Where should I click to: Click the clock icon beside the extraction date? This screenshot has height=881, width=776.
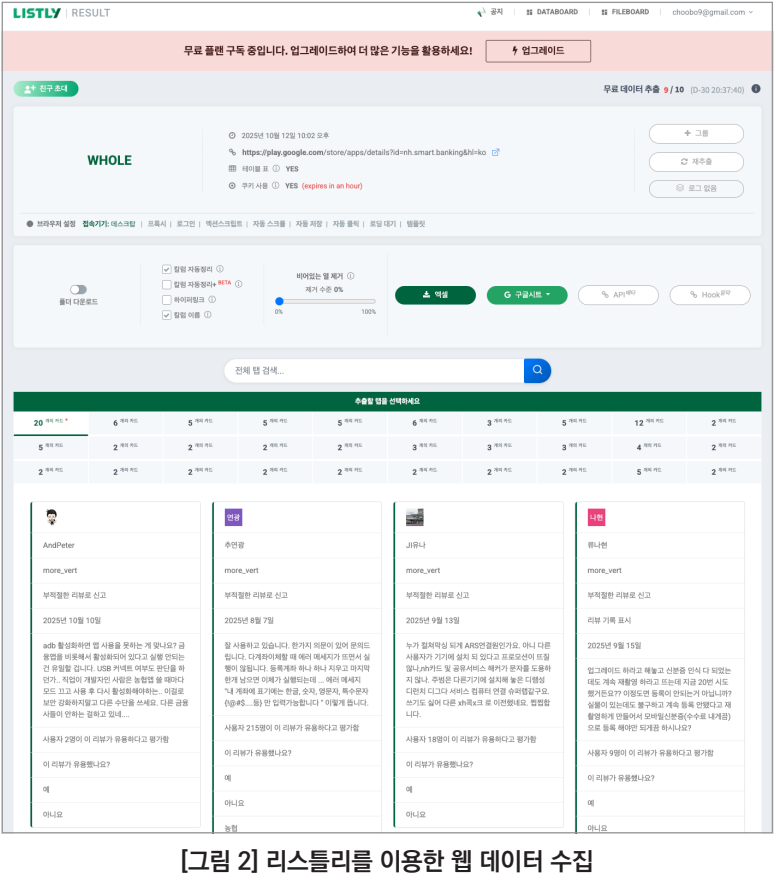coord(232,135)
